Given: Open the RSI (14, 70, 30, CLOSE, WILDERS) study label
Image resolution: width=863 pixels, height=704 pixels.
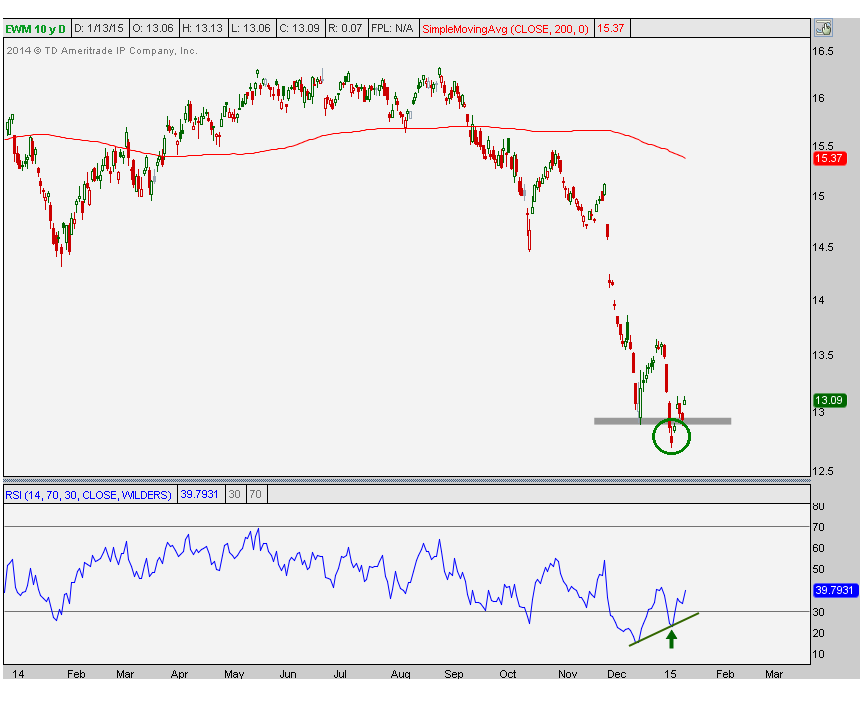Looking at the screenshot, I should point(89,494).
